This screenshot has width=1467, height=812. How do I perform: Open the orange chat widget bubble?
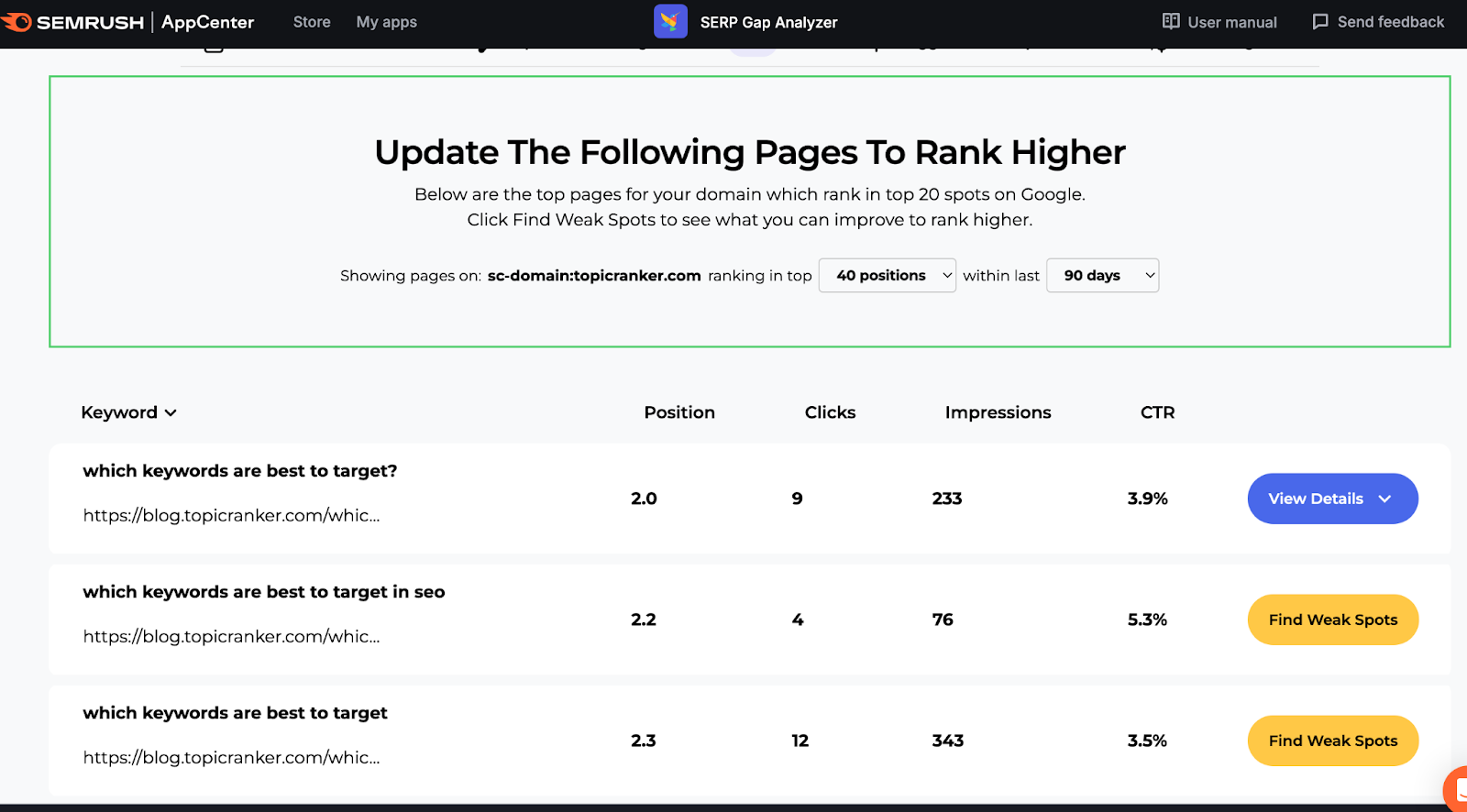(1456, 788)
